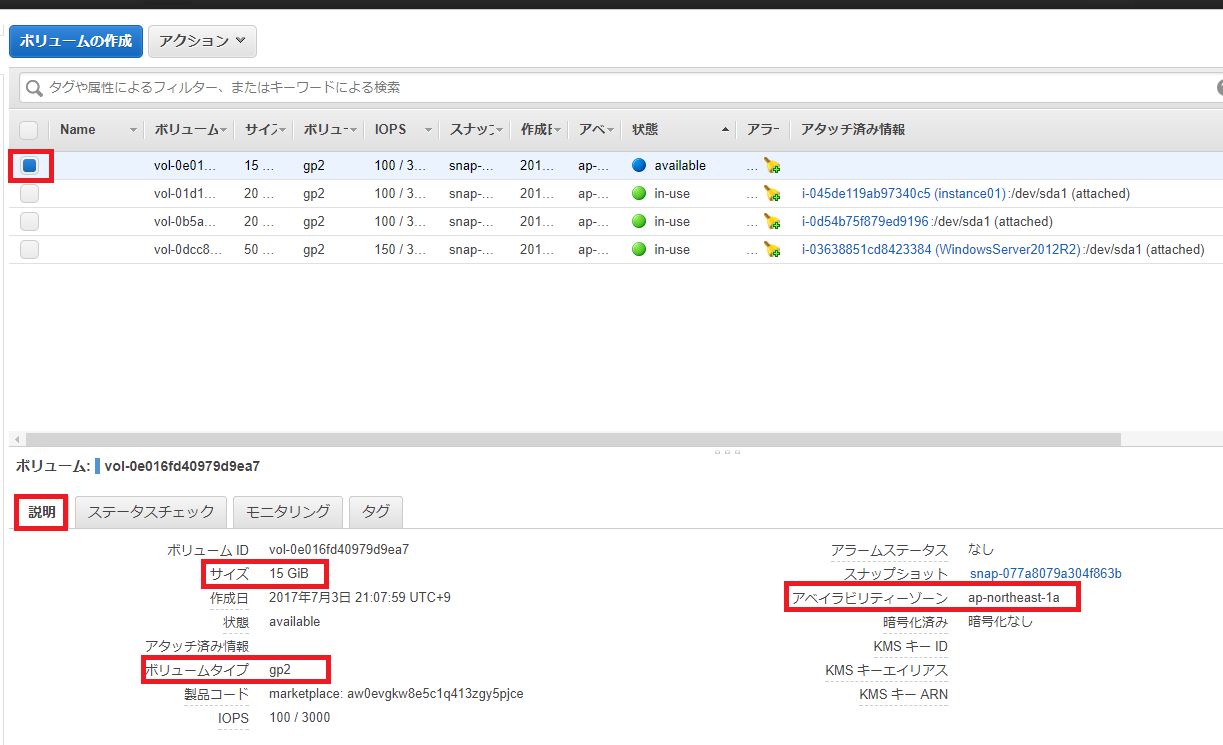Click the create alarm icon for vol-0dcc8

tap(771, 250)
